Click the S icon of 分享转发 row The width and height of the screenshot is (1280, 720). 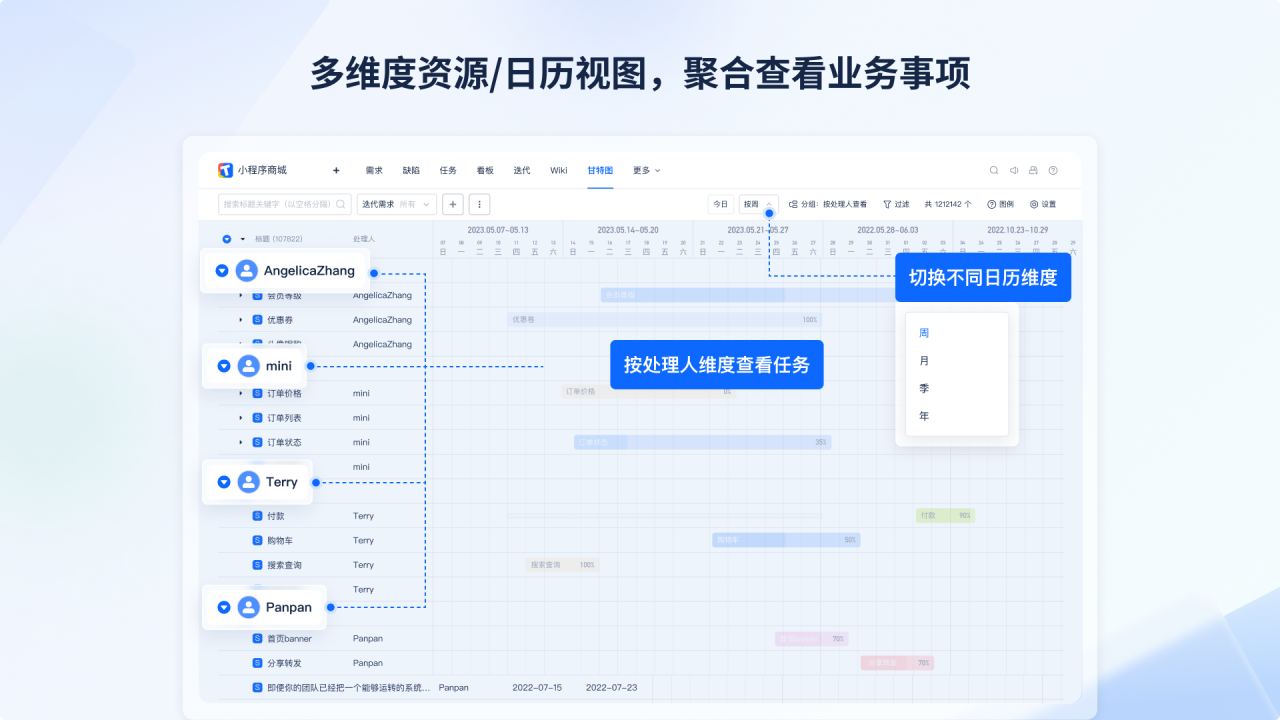click(x=257, y=663)
